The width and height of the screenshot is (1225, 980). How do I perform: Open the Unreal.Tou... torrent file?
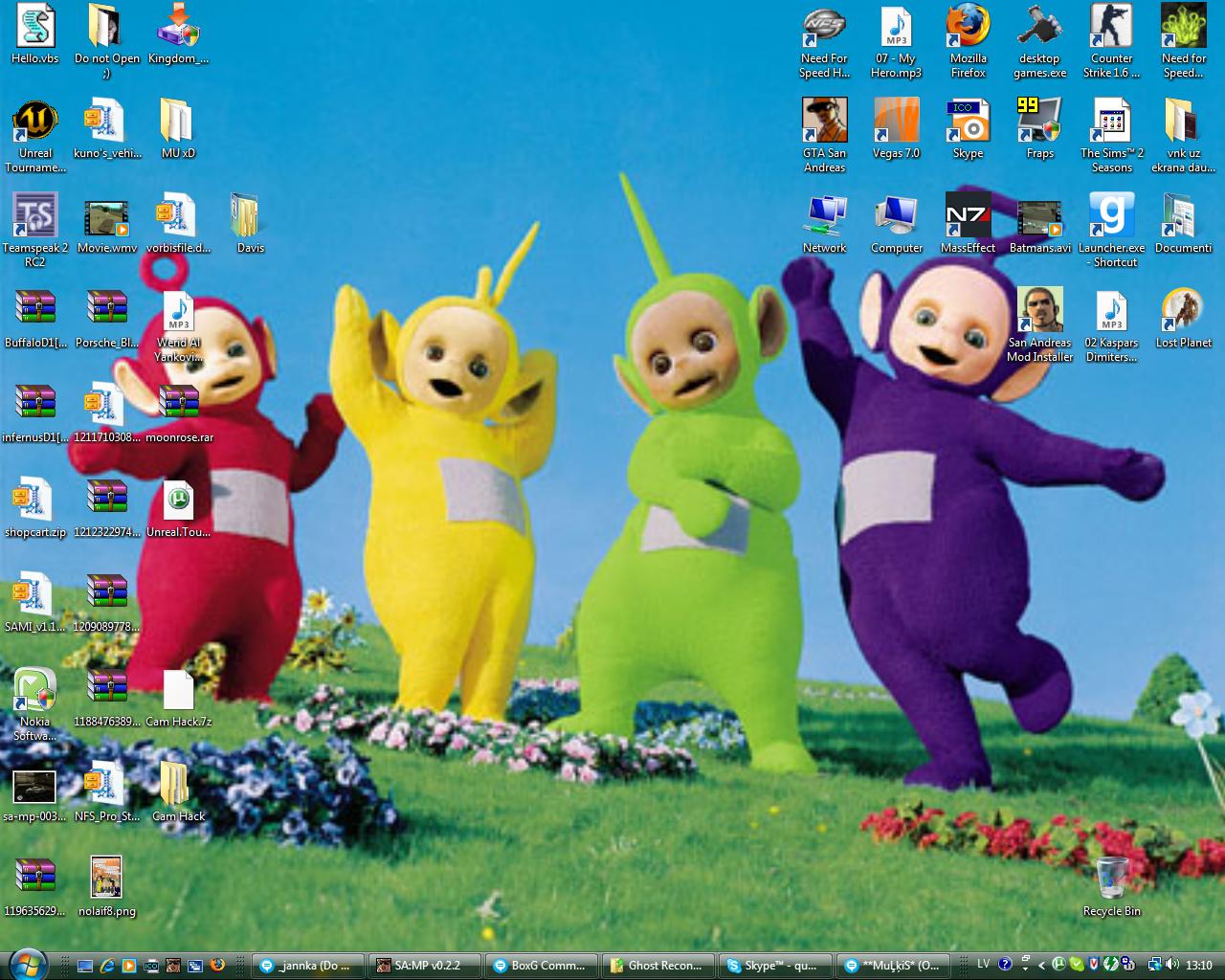pyautogui.click(x=178, y=508)
